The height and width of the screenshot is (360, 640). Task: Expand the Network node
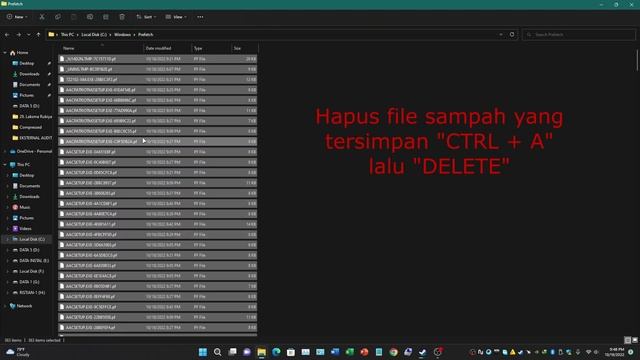pos(5,306)
